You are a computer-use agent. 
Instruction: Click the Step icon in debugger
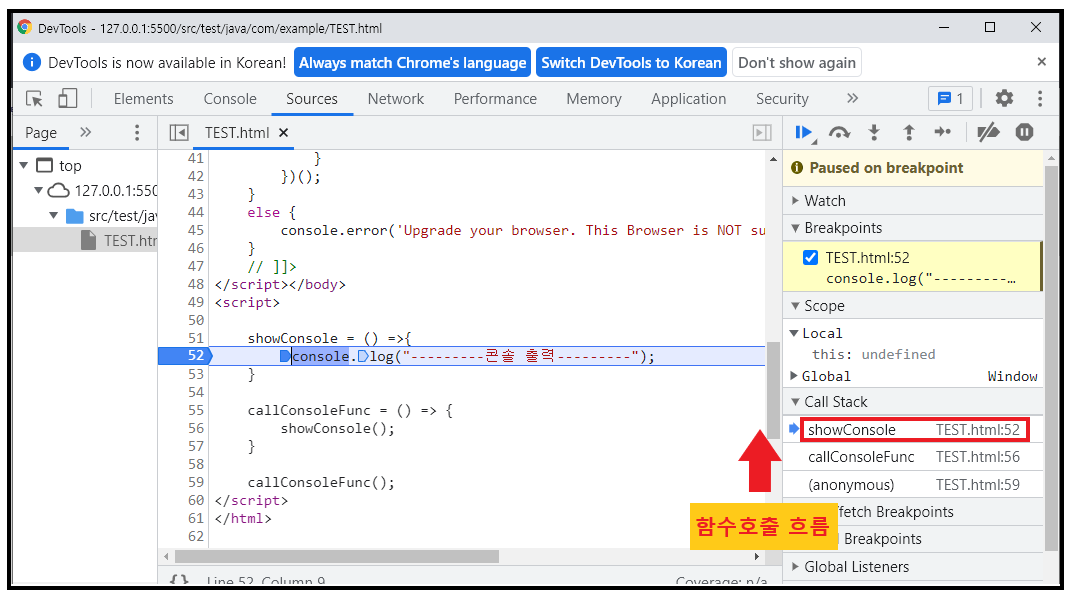click(943, 132)
